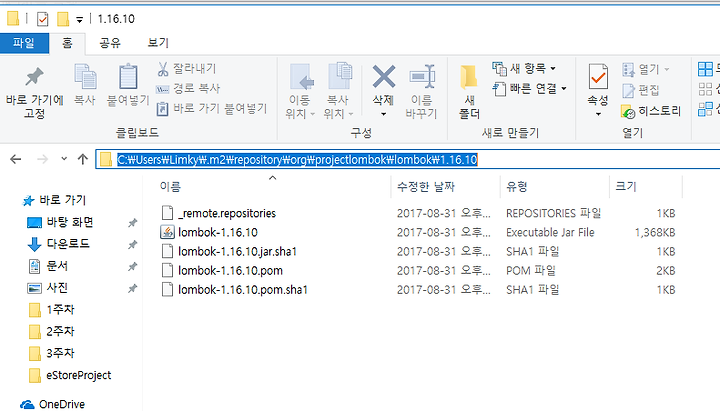
Task: Select the lombok-1.16.10.pom file
Action: [222, 271]
